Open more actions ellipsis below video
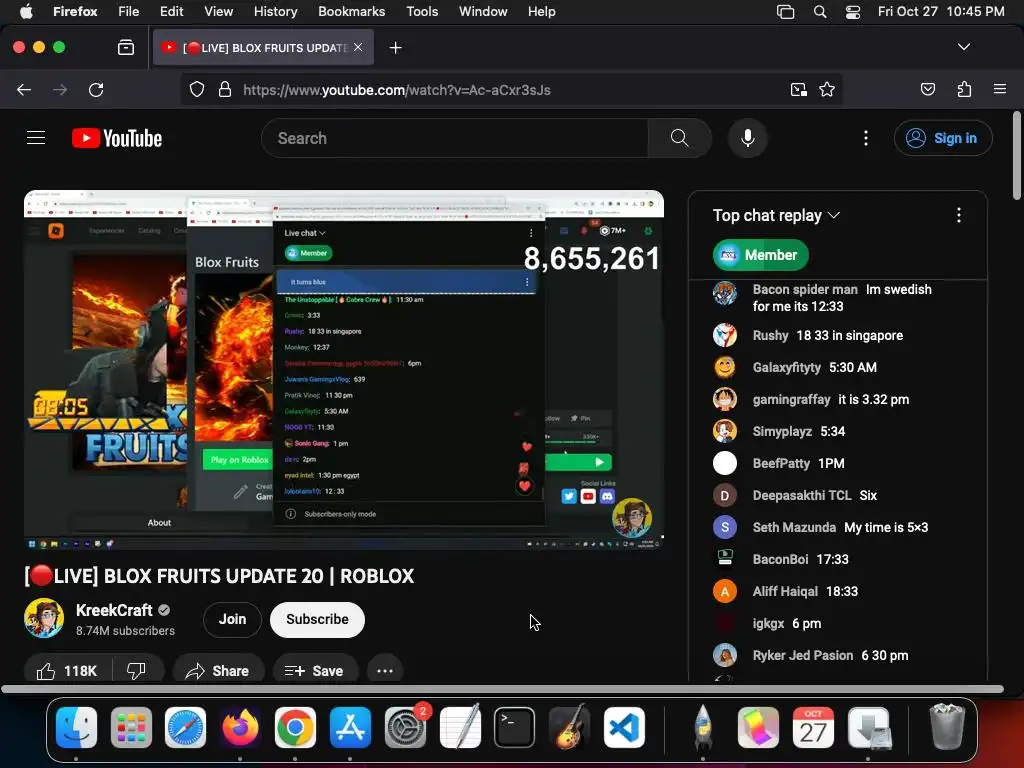 coord(385,671)
